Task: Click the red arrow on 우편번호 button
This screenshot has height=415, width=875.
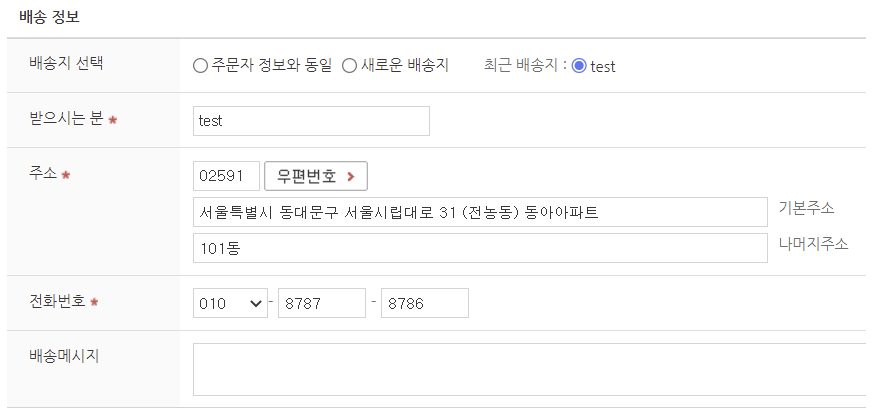Action: [350, 176]
